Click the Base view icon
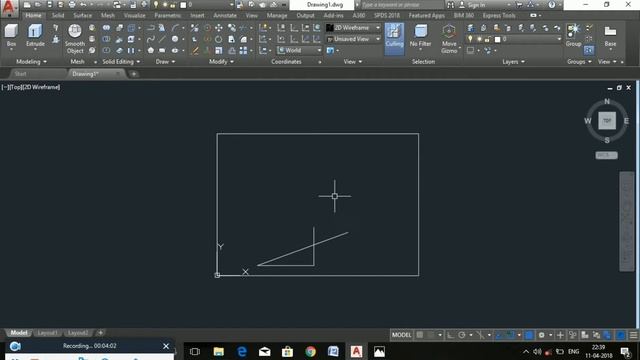Viewport: 640px width, 360px height. click(610, 35)
